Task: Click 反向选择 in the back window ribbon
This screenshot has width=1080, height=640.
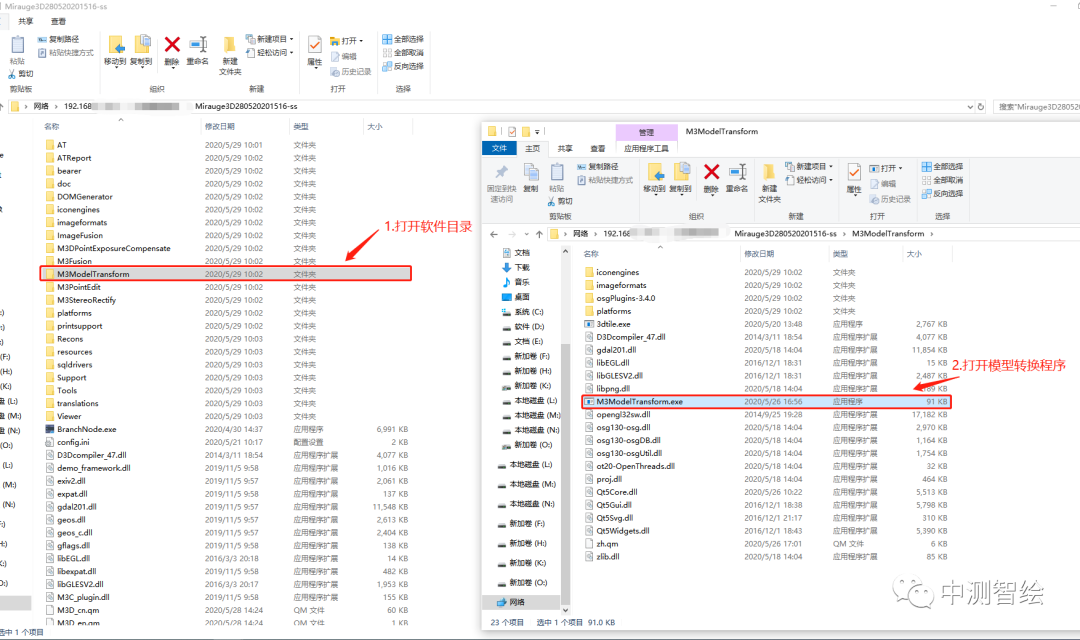Action: click(403, 66)
